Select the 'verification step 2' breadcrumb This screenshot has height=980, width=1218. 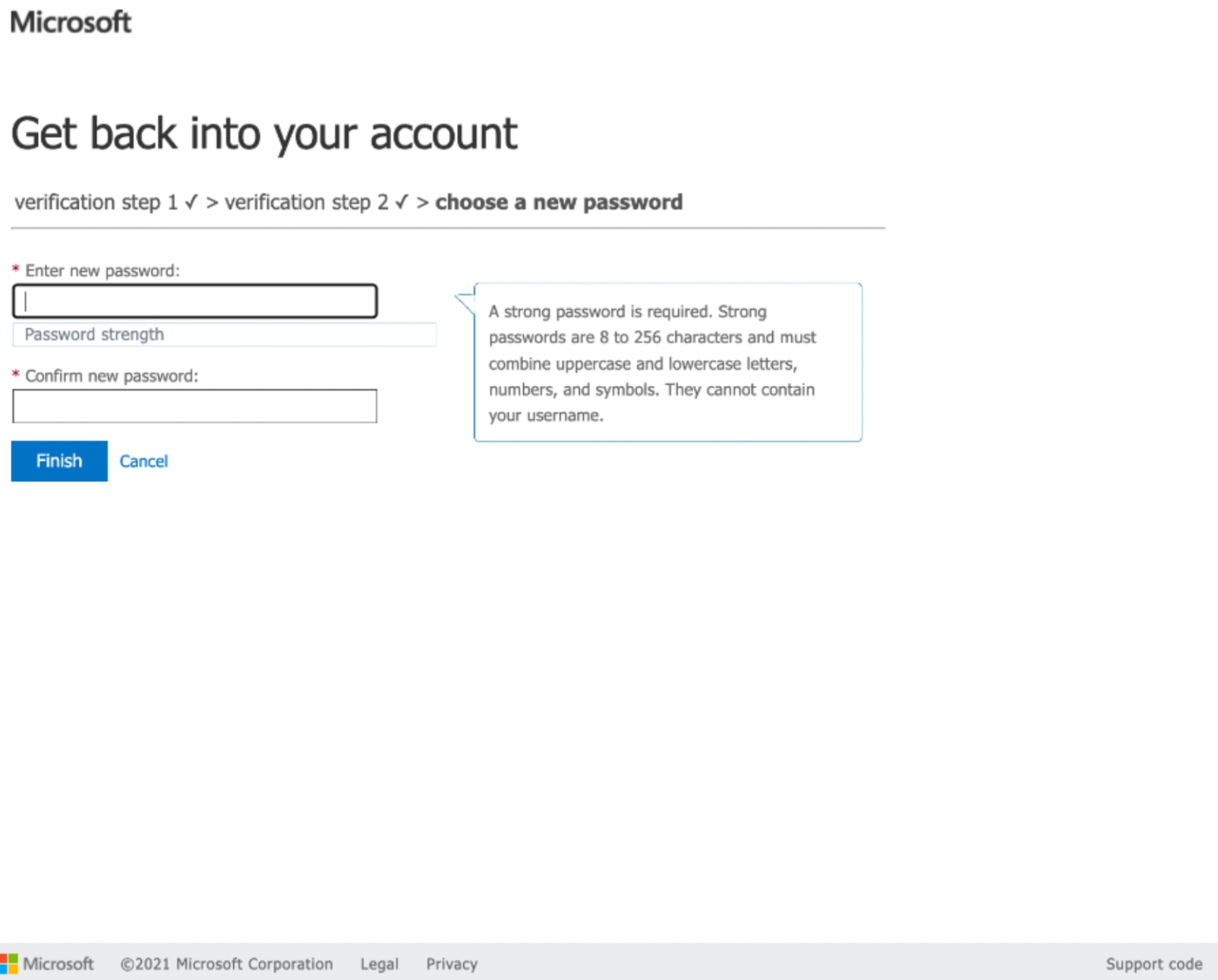click(306, 202)
